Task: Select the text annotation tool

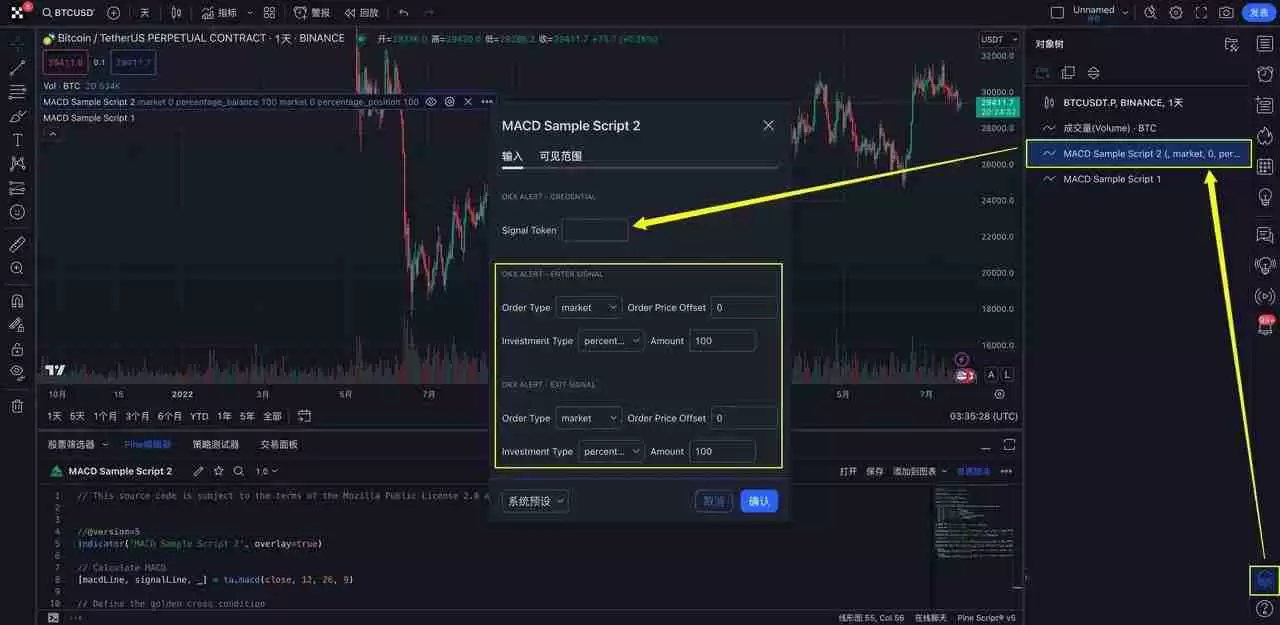Action: point(15,140)
